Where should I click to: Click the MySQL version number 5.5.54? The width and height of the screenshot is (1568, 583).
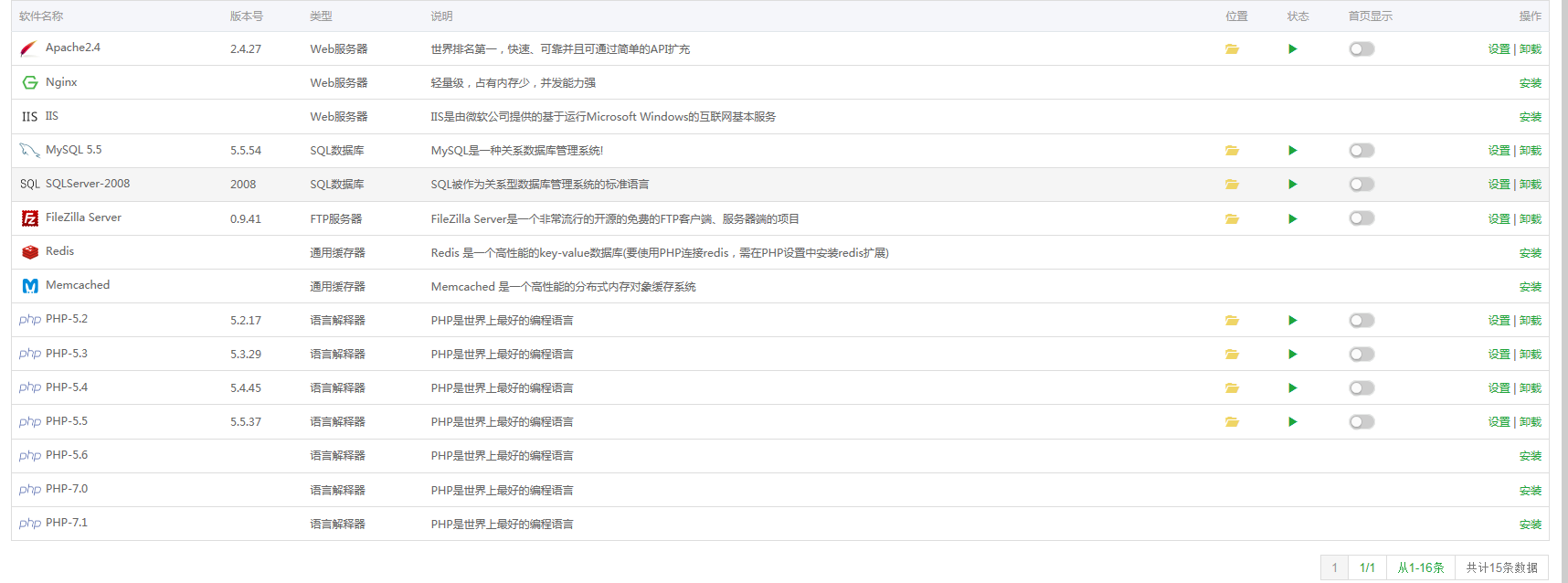pos(246,151)
